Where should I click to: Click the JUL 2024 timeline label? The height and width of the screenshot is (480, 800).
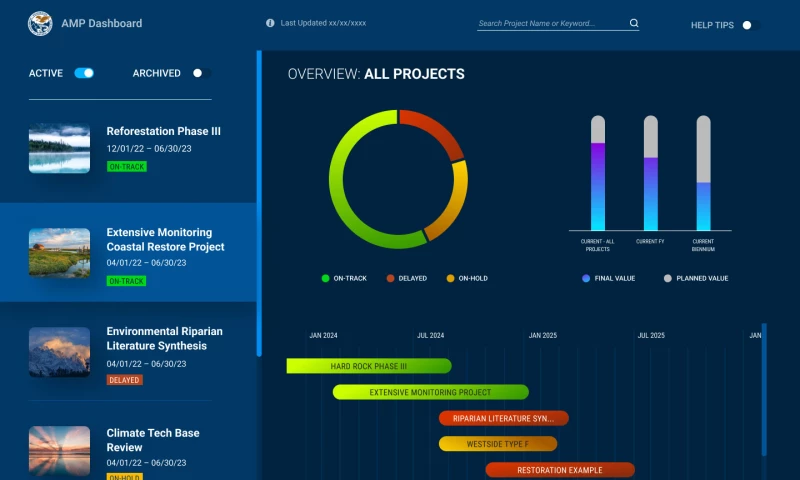[431, 335]
